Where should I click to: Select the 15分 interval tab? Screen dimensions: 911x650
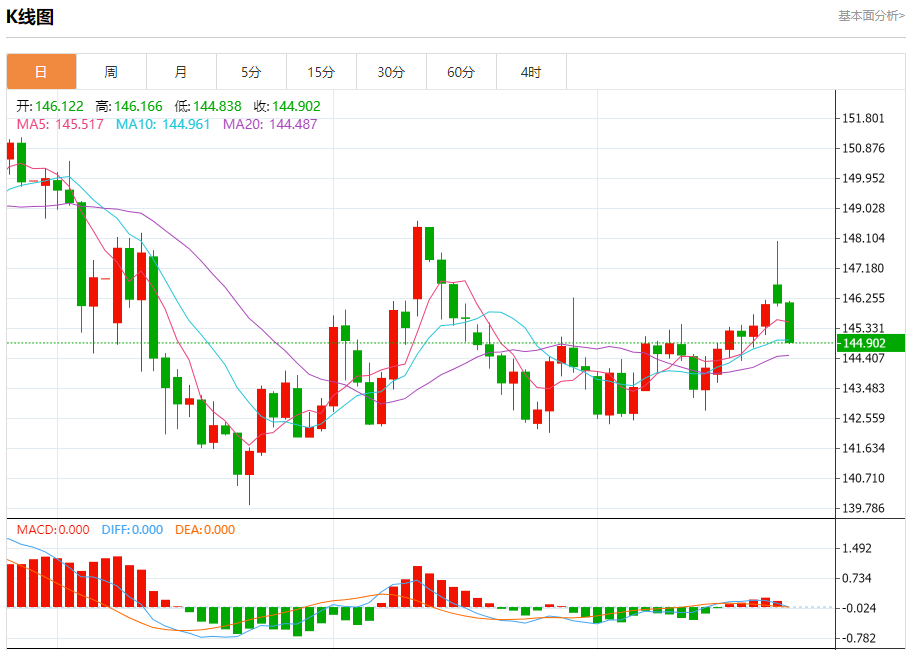click(x=321, y=72)
